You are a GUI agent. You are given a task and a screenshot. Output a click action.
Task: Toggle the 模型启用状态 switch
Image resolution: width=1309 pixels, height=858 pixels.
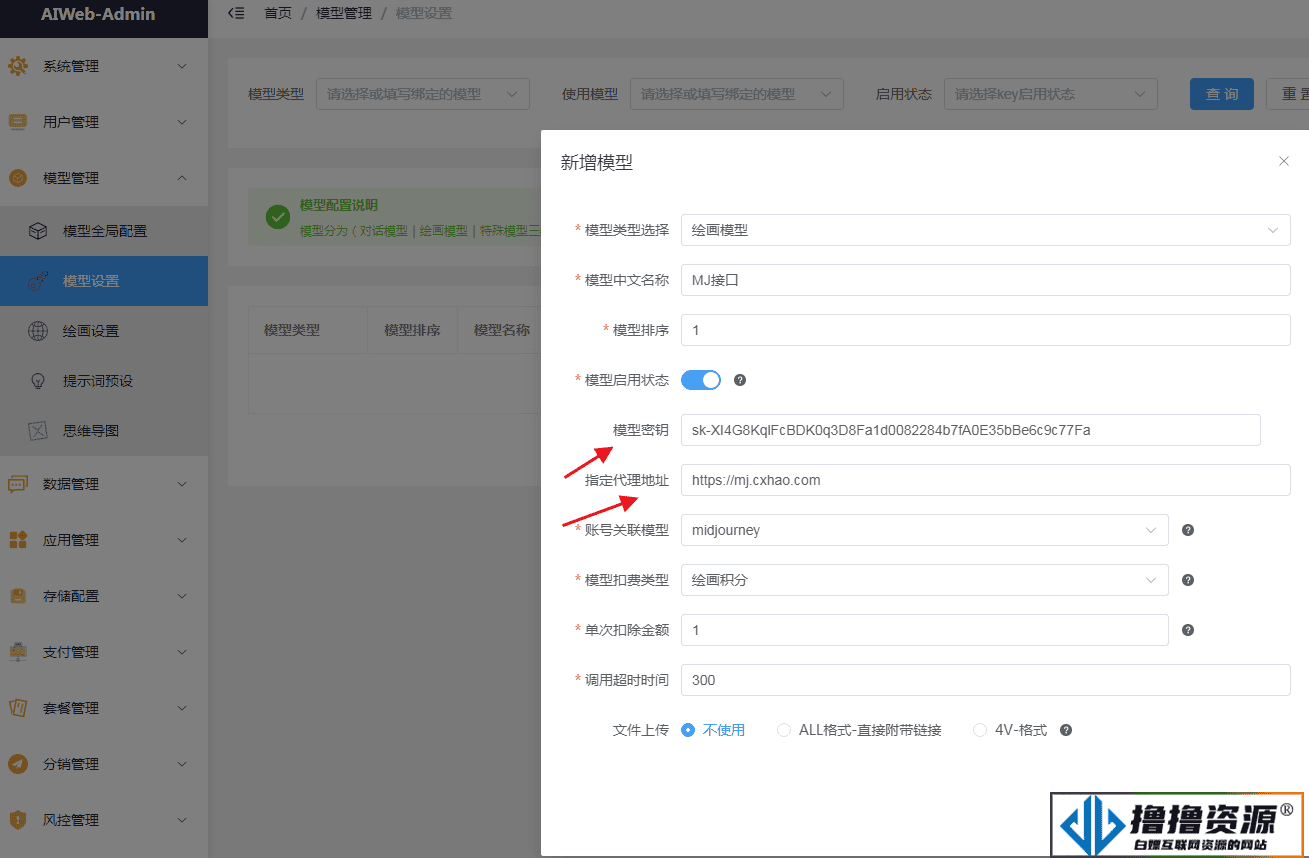pyautogui.click(x=701, y=380)
